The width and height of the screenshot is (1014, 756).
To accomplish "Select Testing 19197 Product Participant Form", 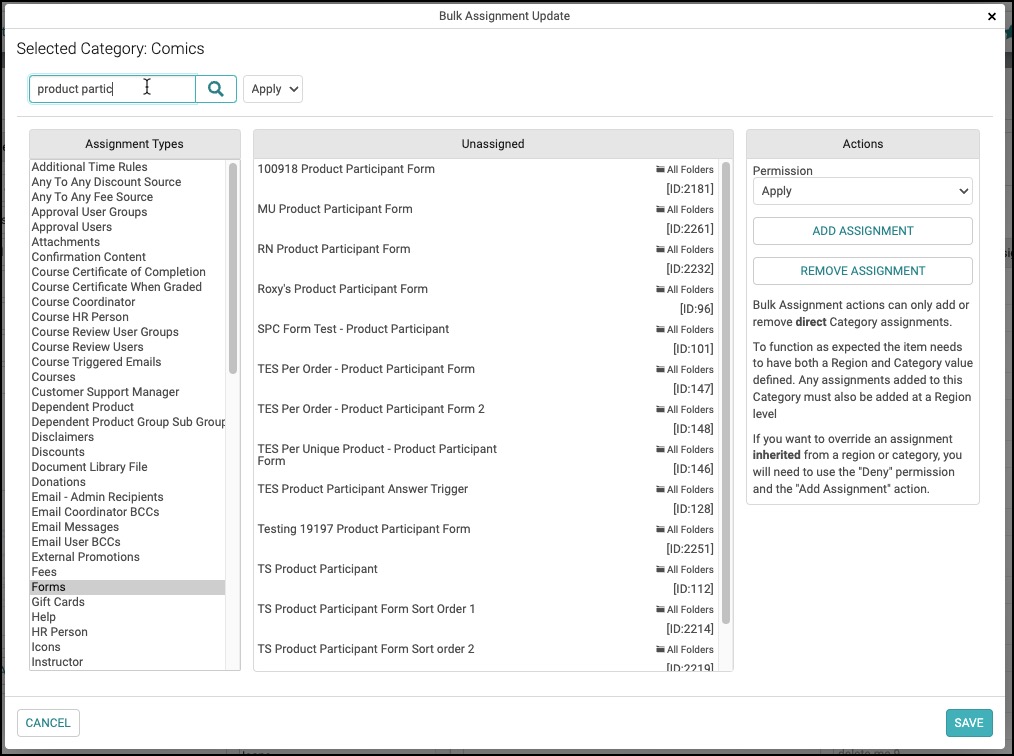I will coord(364,529).
